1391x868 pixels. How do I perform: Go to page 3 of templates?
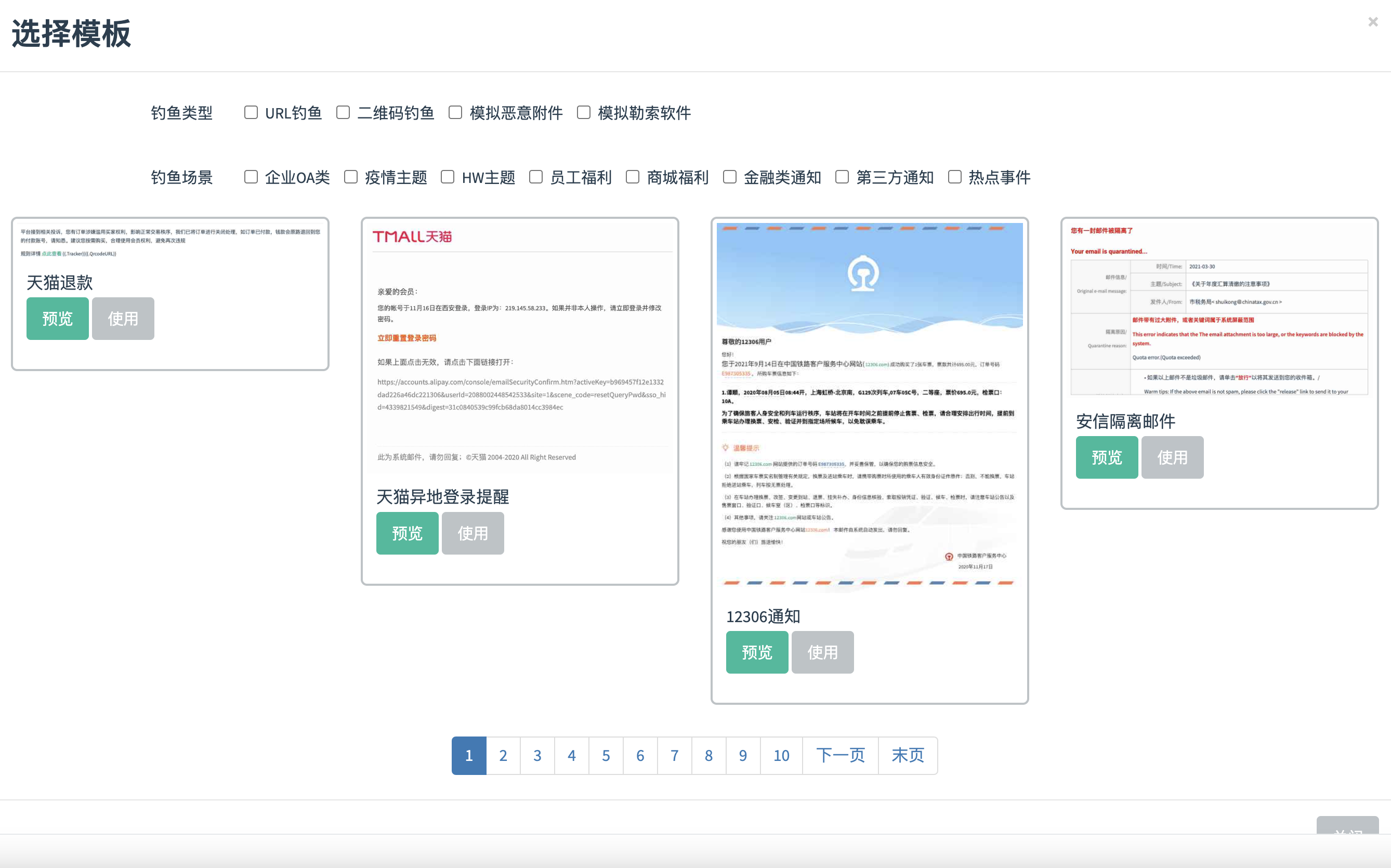[x=537, y=756]
